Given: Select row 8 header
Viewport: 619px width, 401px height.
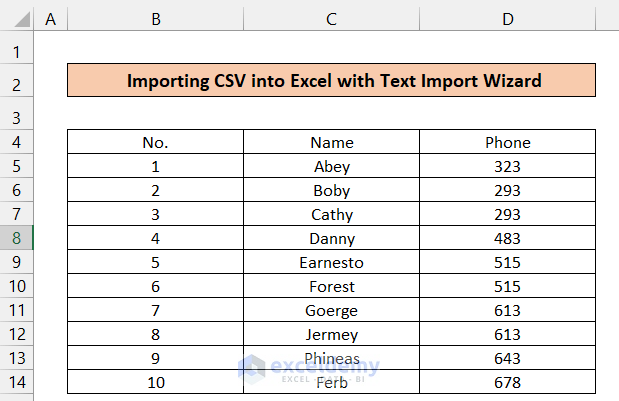Looking at the screenshot, I should point(17,238).
